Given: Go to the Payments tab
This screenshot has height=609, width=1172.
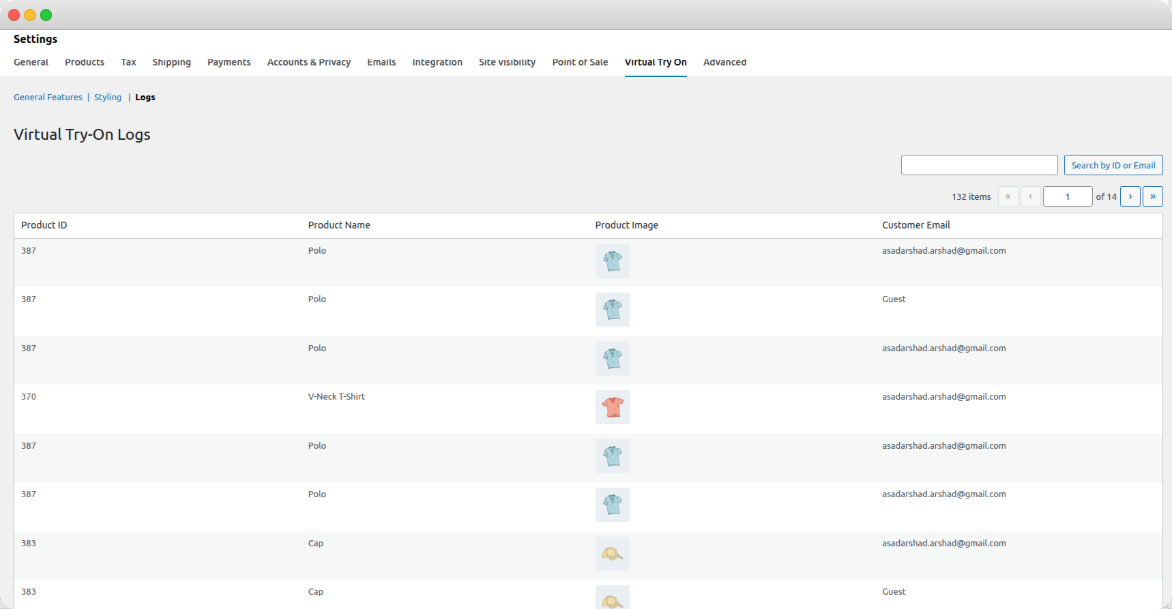Looking at the screenshot, I should [x=229, y=62].
